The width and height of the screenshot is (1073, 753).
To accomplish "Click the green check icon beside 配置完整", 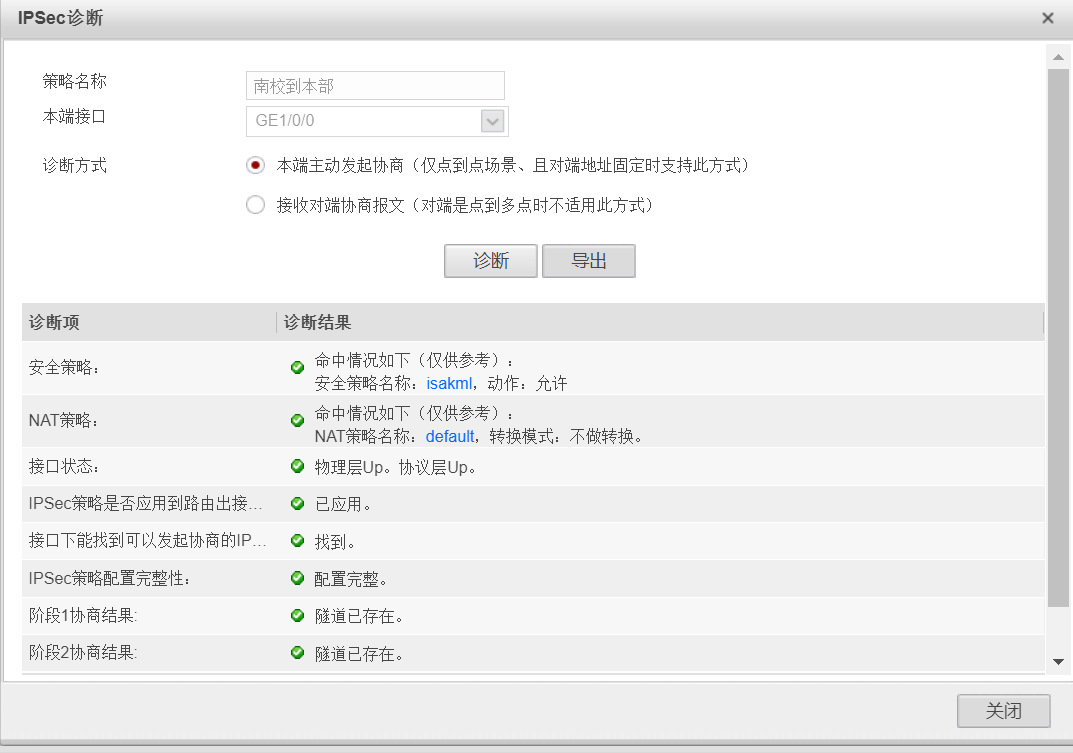I will coord(297,578).
